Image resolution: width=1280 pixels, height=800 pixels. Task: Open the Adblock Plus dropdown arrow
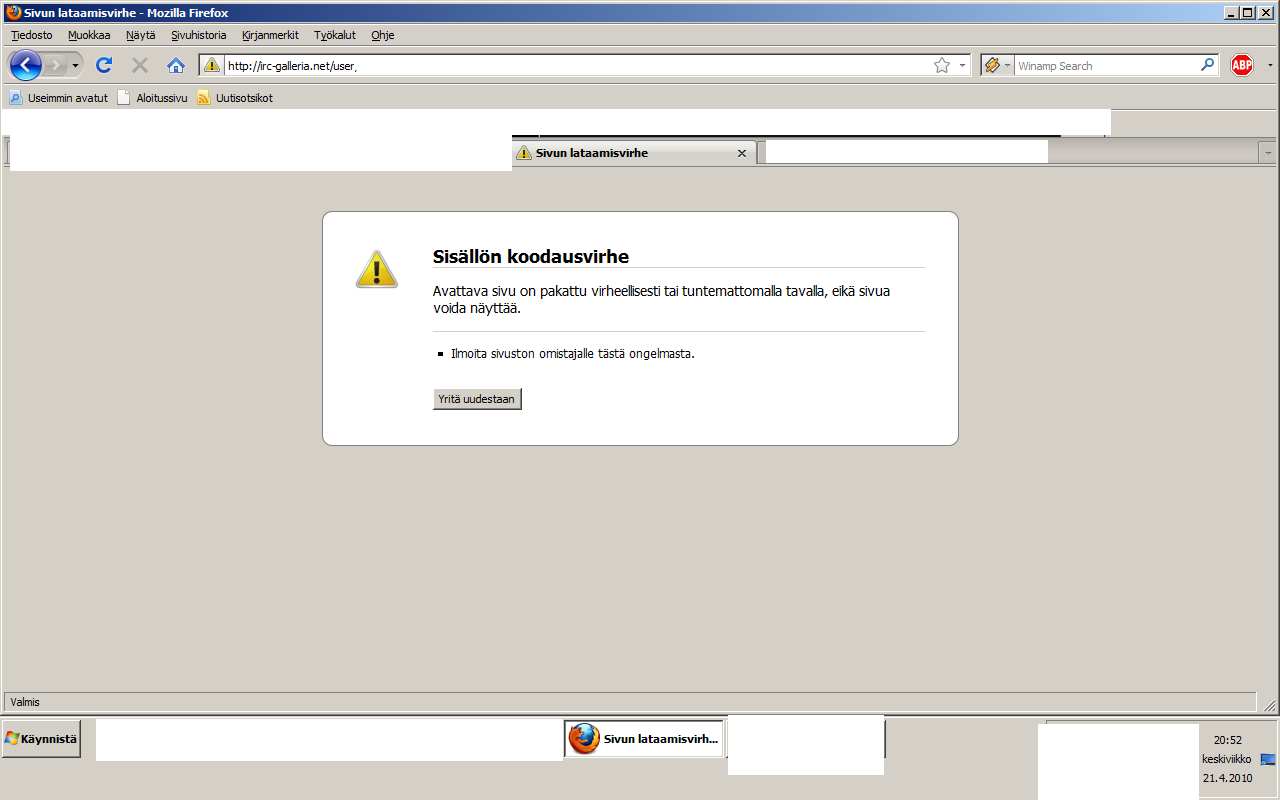pyautogui.click(x=1270, y=65)
